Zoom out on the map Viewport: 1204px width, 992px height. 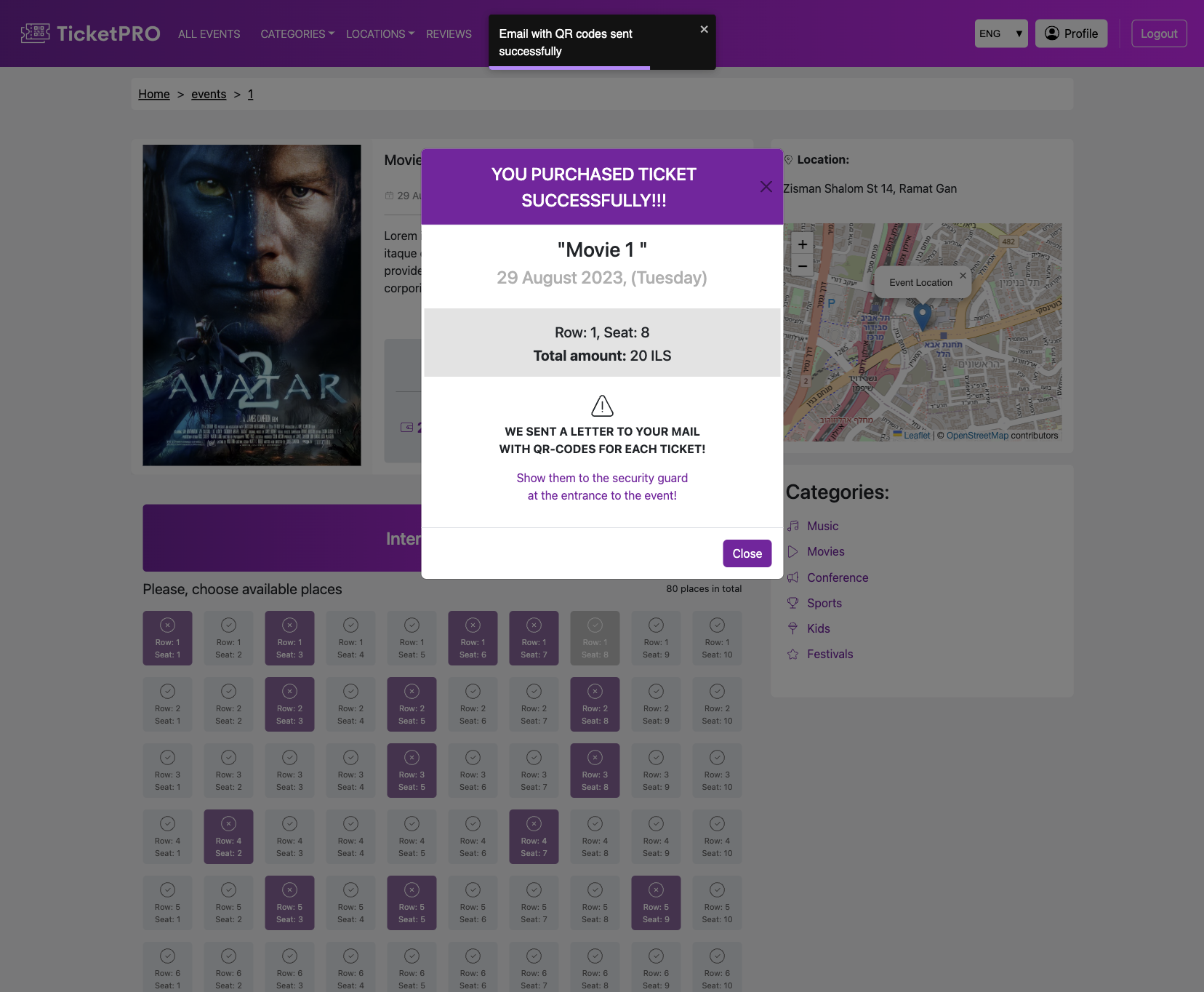802,265
